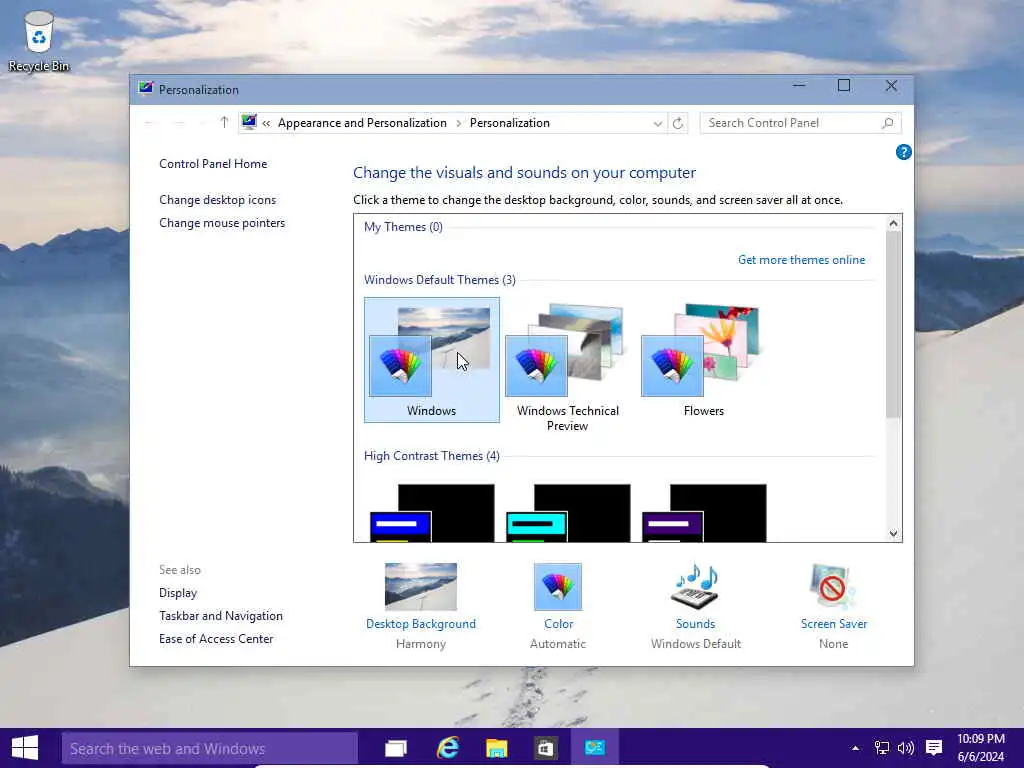The height and width of the screenshot is (768, 1024).
Task: Minimize the Personalization window
Action: click(x=799, y=86)
